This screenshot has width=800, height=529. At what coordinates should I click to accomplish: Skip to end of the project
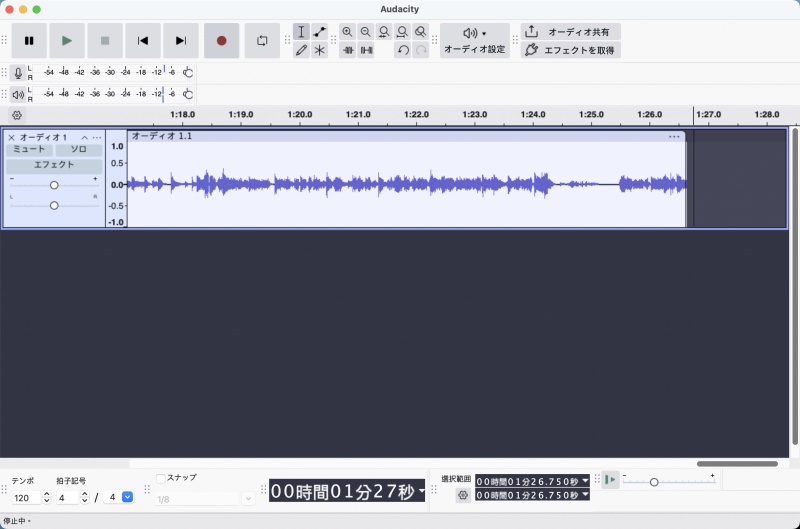[181, 41]
